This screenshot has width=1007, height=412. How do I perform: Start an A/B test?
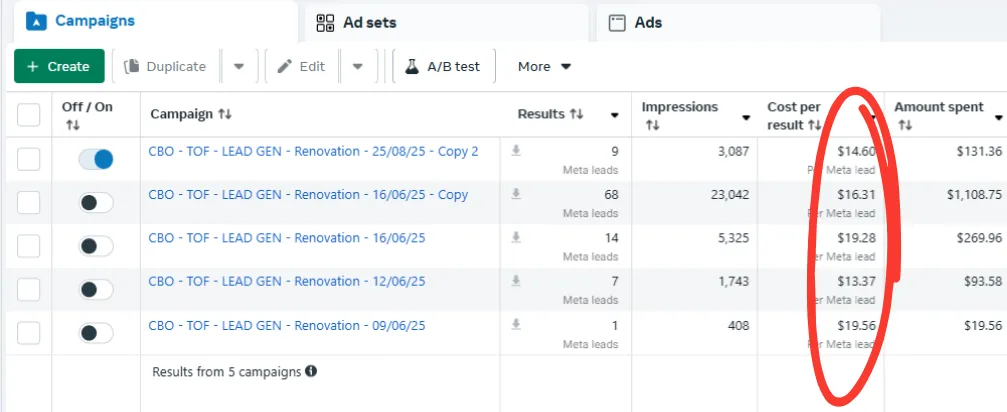443,67
